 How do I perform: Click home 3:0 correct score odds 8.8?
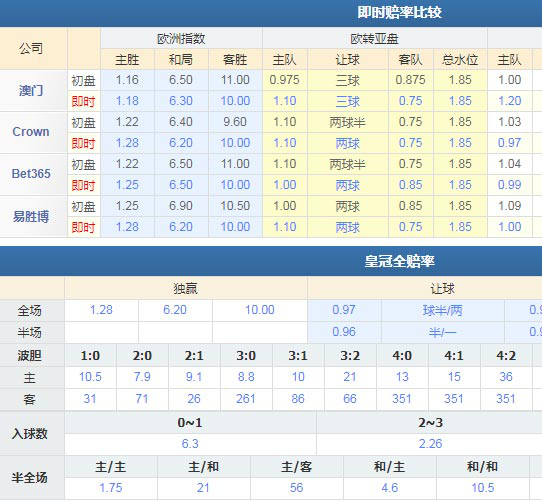(x=246, y=377)
